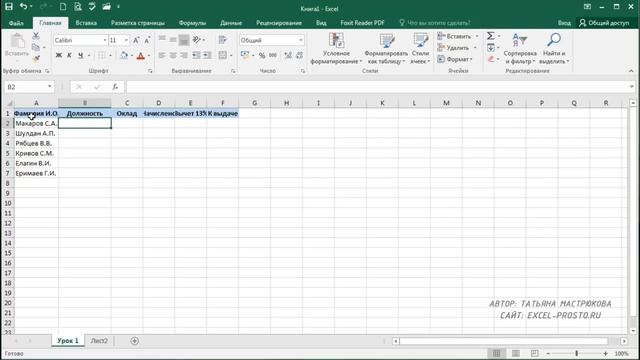Open Стили ячеек dropdown
Screen dimensions: 640x360
420,49
